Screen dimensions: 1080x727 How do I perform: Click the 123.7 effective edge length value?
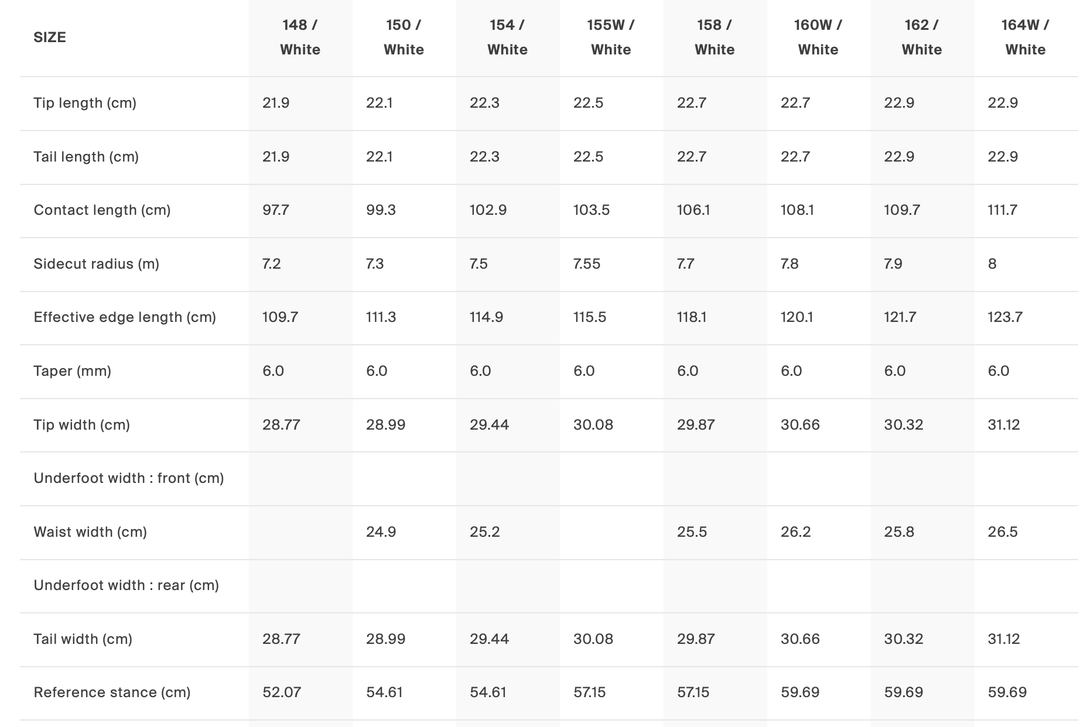click(1005, 317)
